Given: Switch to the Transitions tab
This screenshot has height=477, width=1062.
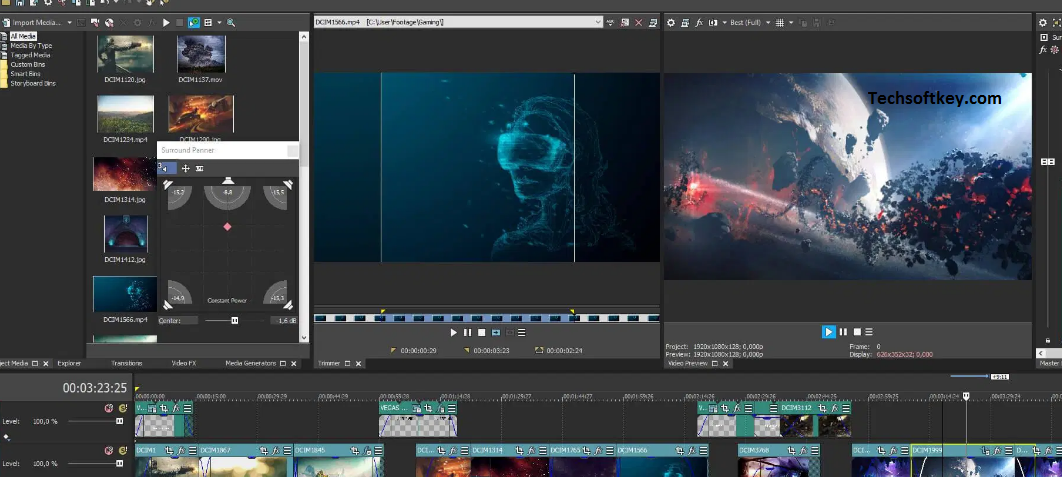Looking at the screenshot, I should (127, 364).
